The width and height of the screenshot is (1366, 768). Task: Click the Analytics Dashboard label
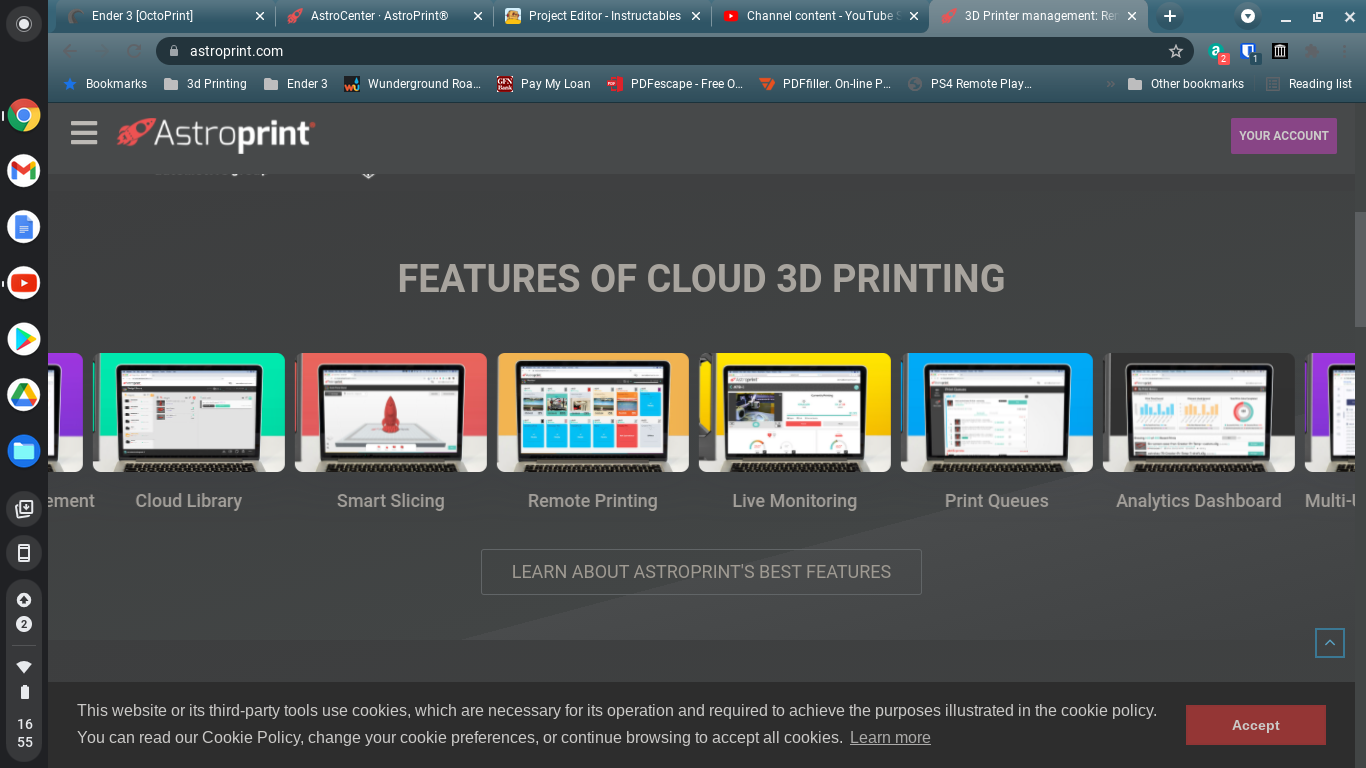[x=1199, y=501]
